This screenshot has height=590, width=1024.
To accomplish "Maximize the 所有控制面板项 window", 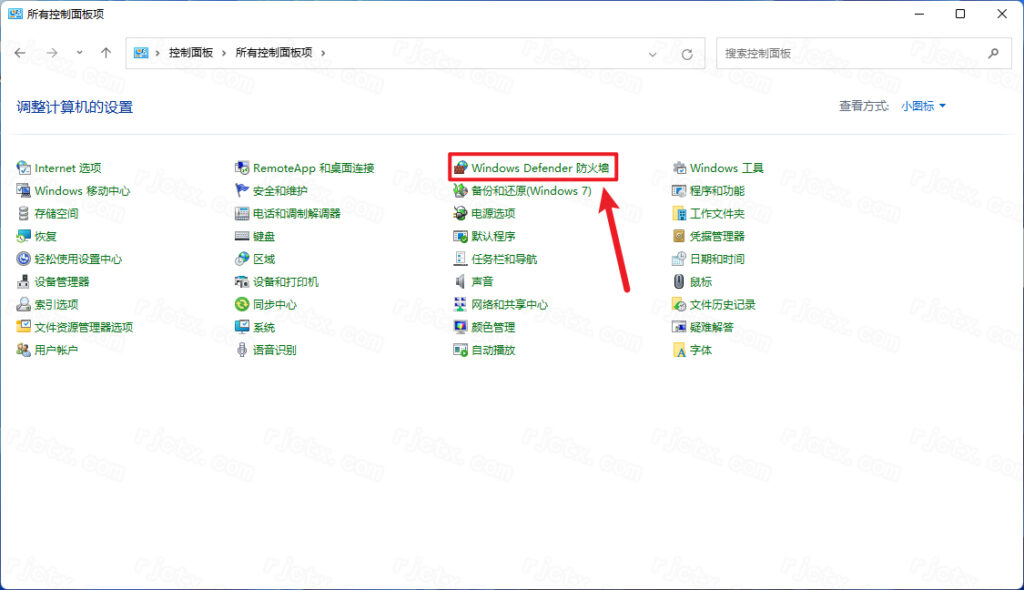I will (960, 14).
